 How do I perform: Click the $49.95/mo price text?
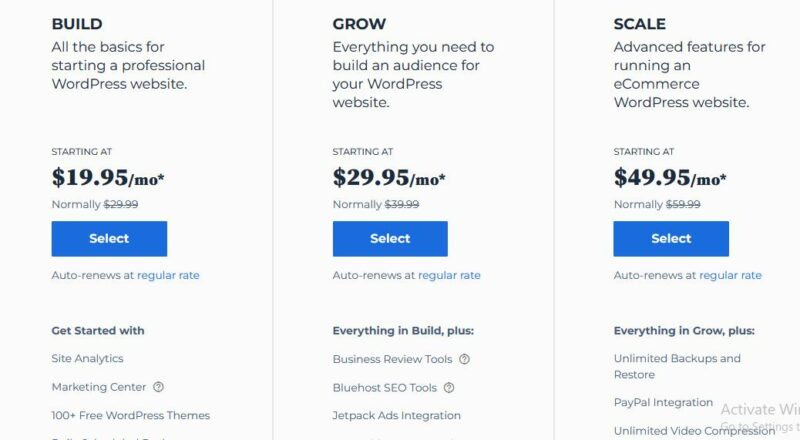670,178
